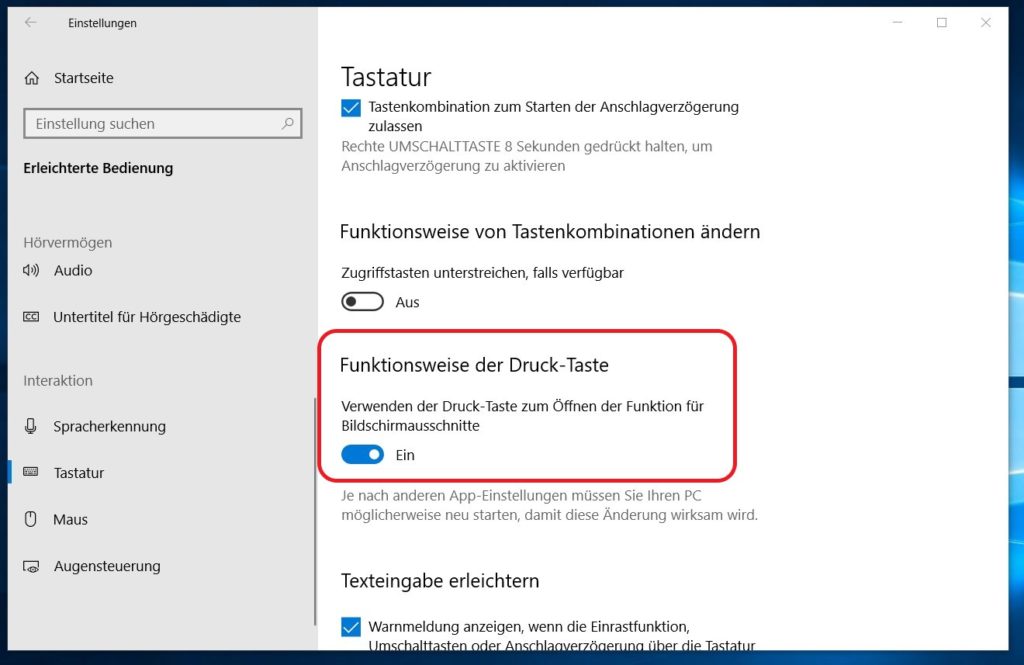The width and height of the screenshot is (1024, 665).
Task: Turn on Zugriffstasten unterstreichen toggle
Action: [x=362, y=302]
